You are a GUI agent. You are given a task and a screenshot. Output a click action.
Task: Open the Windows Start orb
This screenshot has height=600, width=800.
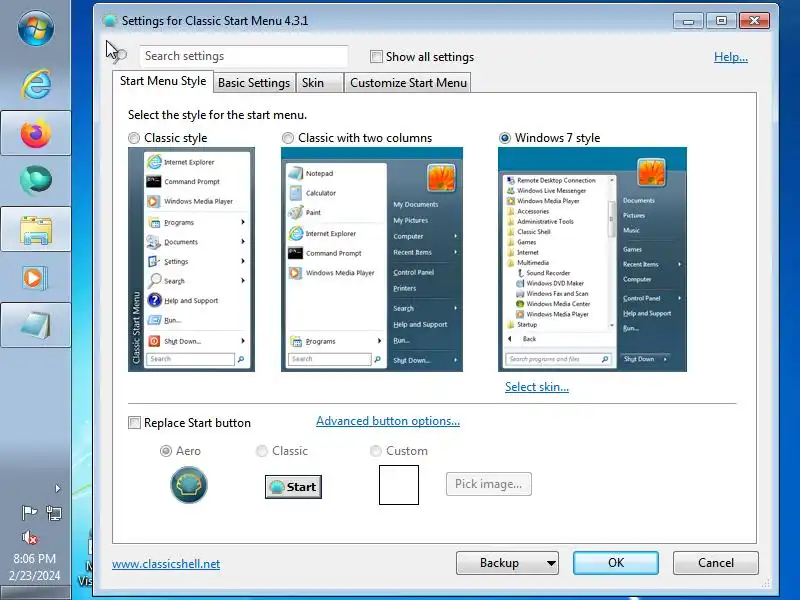point(36,29)
